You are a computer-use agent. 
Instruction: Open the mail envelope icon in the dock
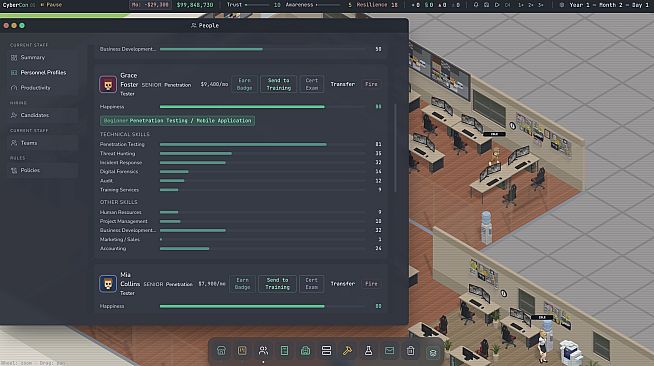click(x=390, y=351)
